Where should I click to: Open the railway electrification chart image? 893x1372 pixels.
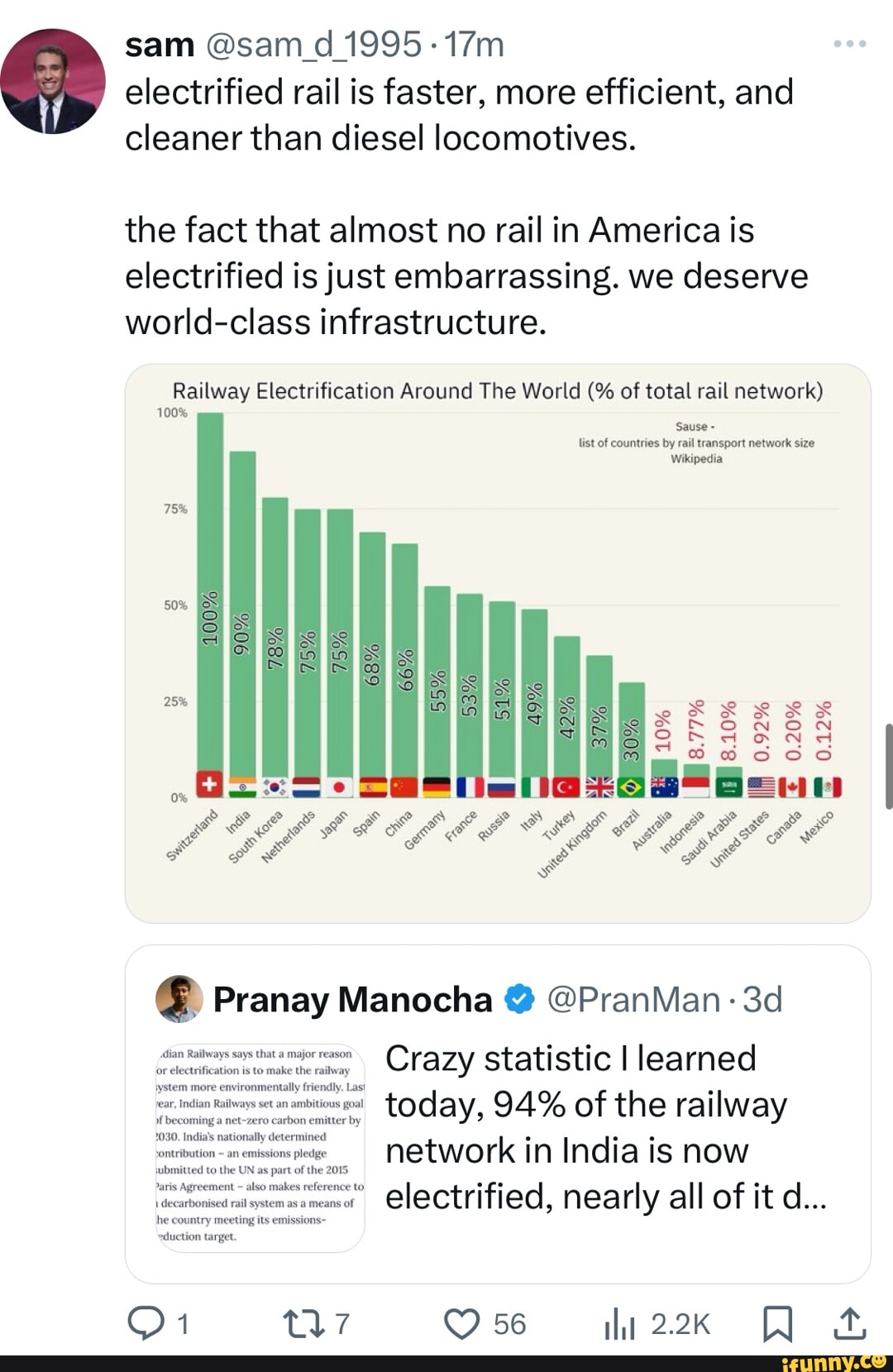point(498,643)
